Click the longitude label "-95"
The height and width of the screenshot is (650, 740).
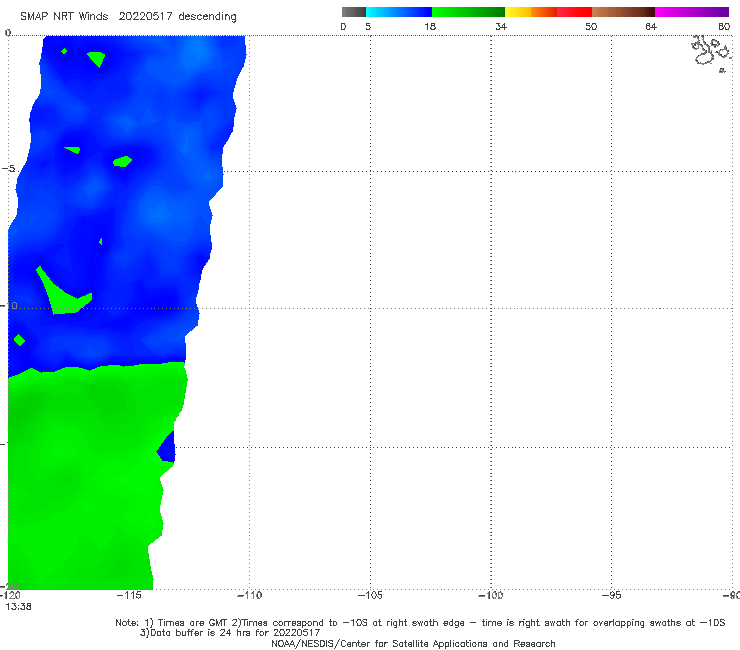point(612,596)
